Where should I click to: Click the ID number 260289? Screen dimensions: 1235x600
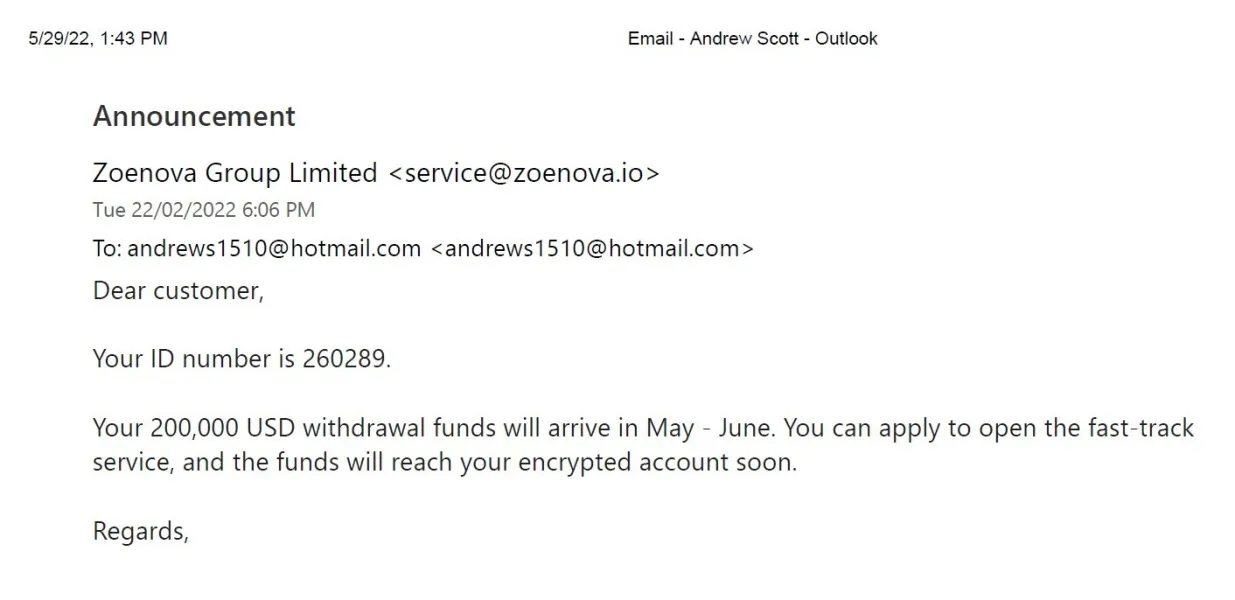(x=344, y=359)
